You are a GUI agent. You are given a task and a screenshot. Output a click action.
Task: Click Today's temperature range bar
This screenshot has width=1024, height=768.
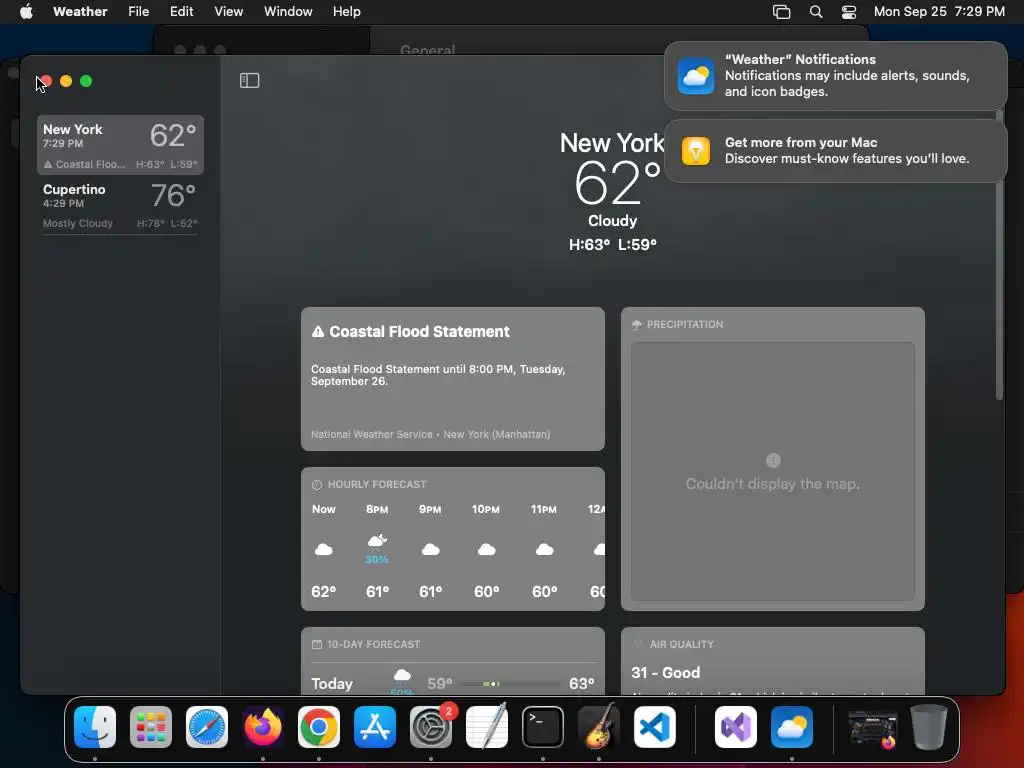(x=511, y=684)
